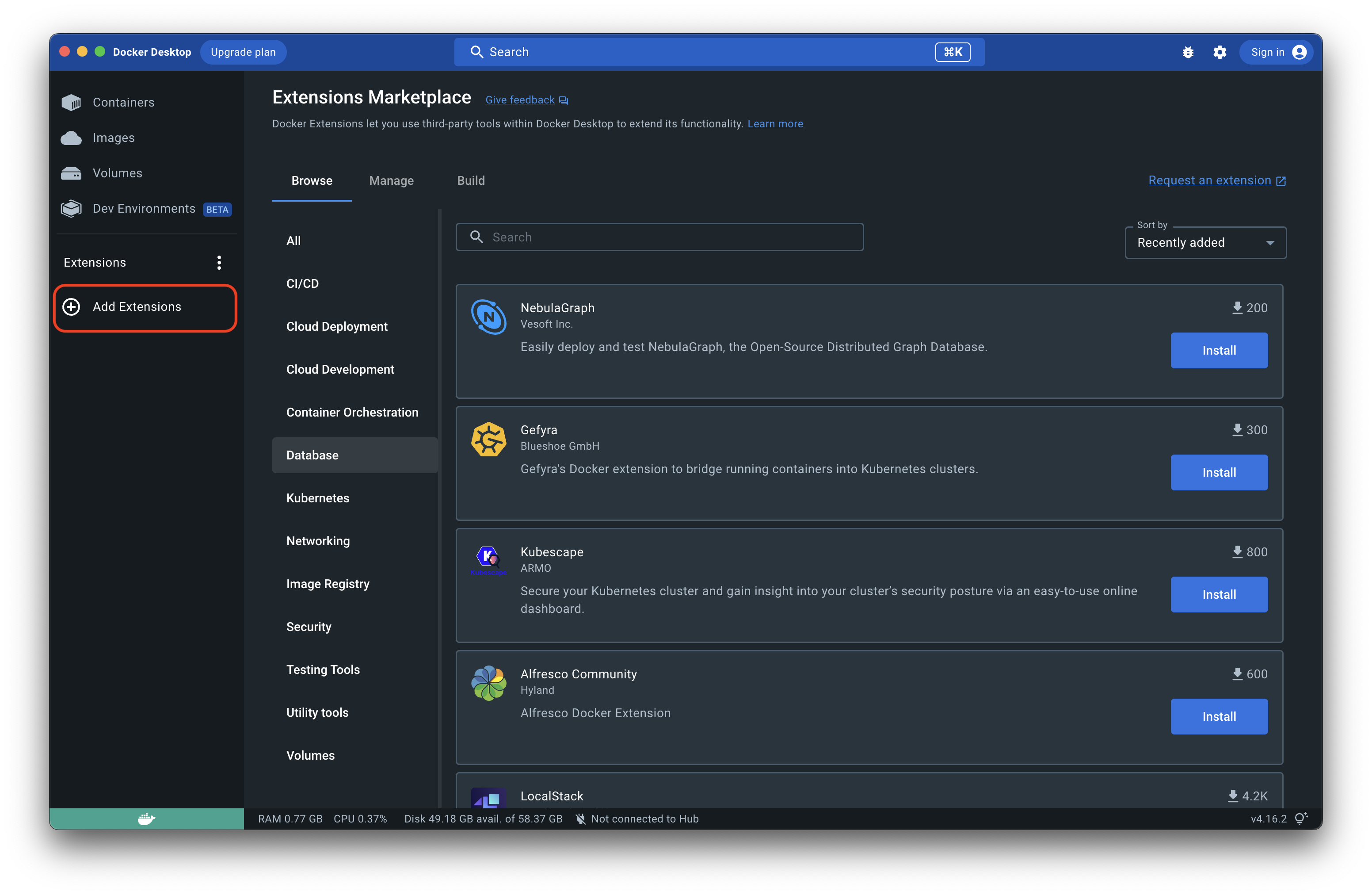Switch to the Build tab

point(470,180)
